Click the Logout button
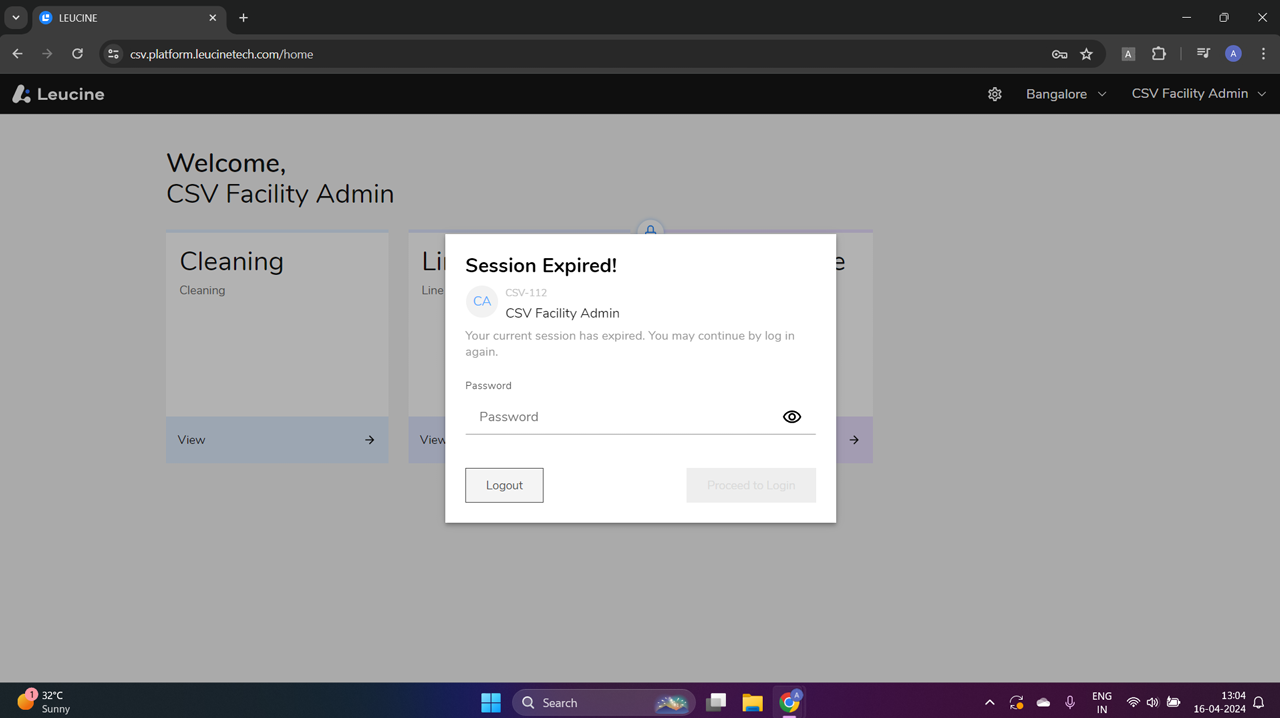 504,485
